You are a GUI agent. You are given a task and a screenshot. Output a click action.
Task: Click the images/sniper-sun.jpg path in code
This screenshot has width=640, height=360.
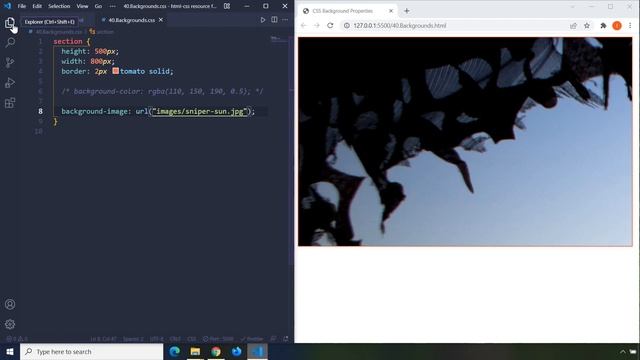click(200, 111)
